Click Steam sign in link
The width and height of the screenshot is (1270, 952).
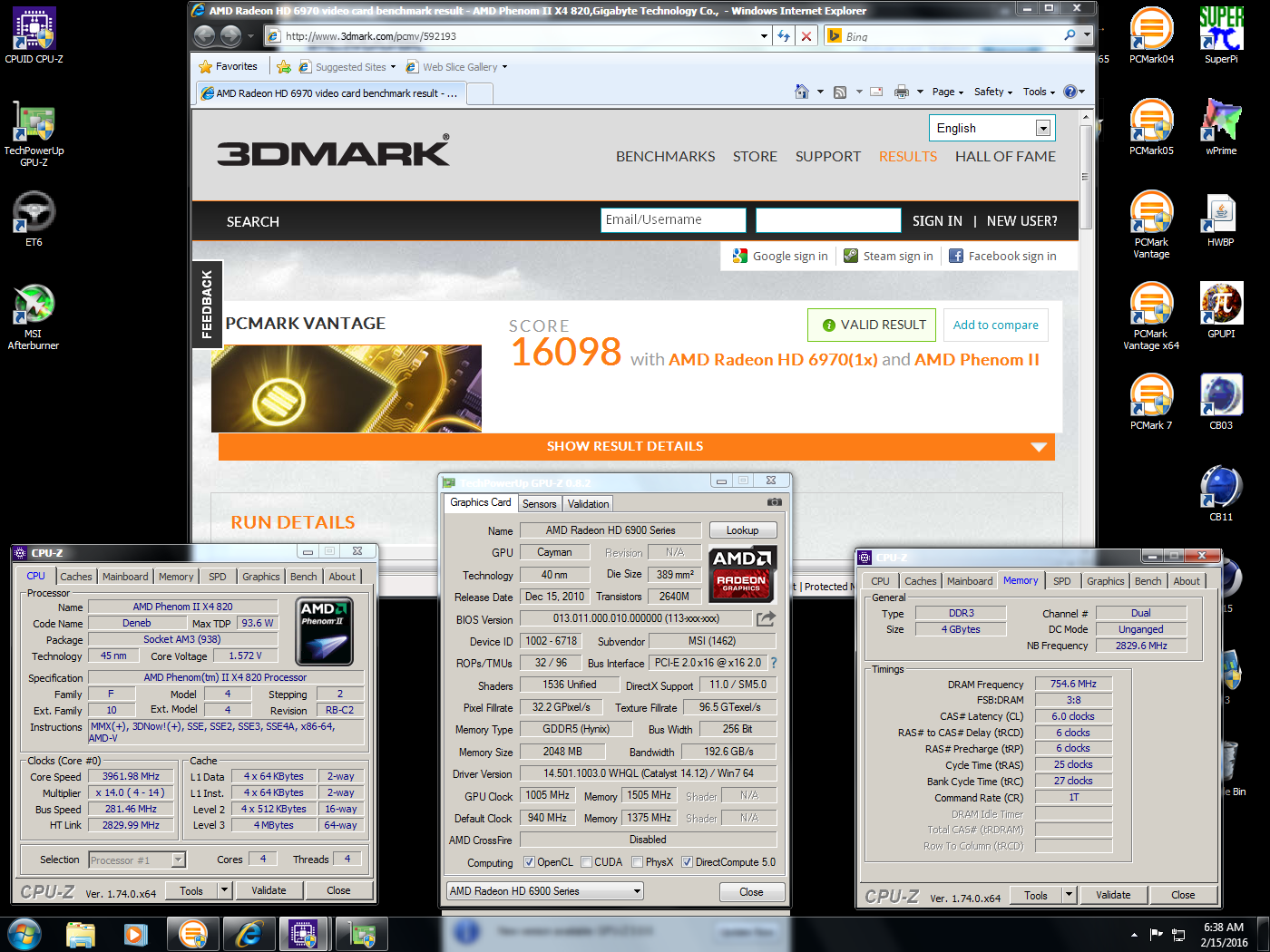pos(888,257)
